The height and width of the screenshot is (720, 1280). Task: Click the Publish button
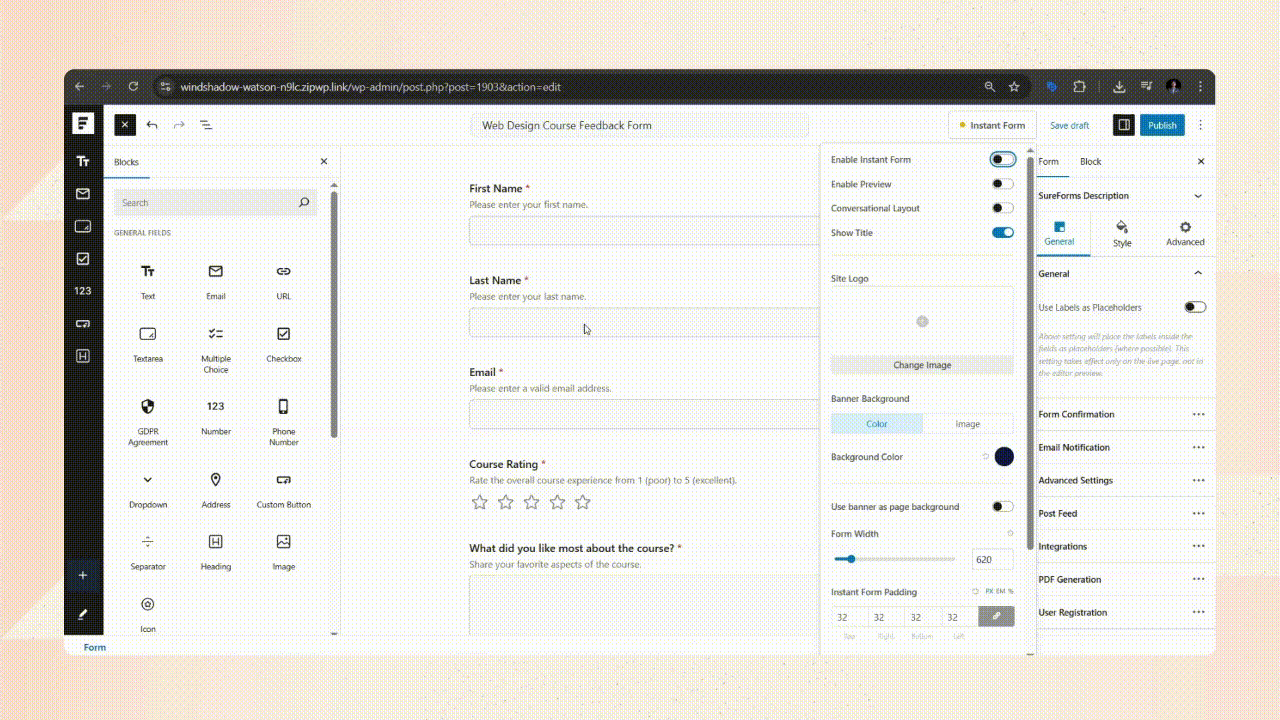tap(1162, 125)
